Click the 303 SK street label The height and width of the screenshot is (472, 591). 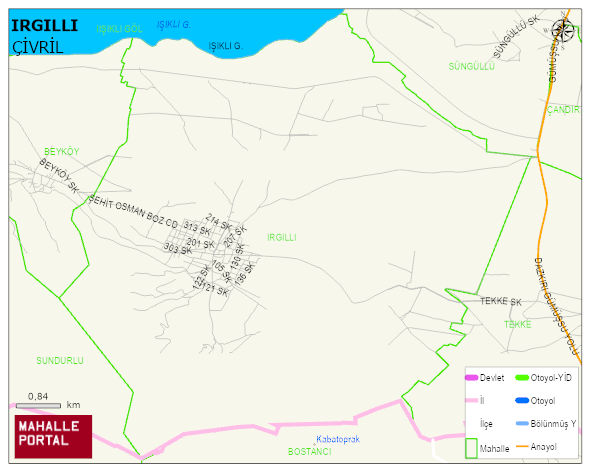click(178, 249)
